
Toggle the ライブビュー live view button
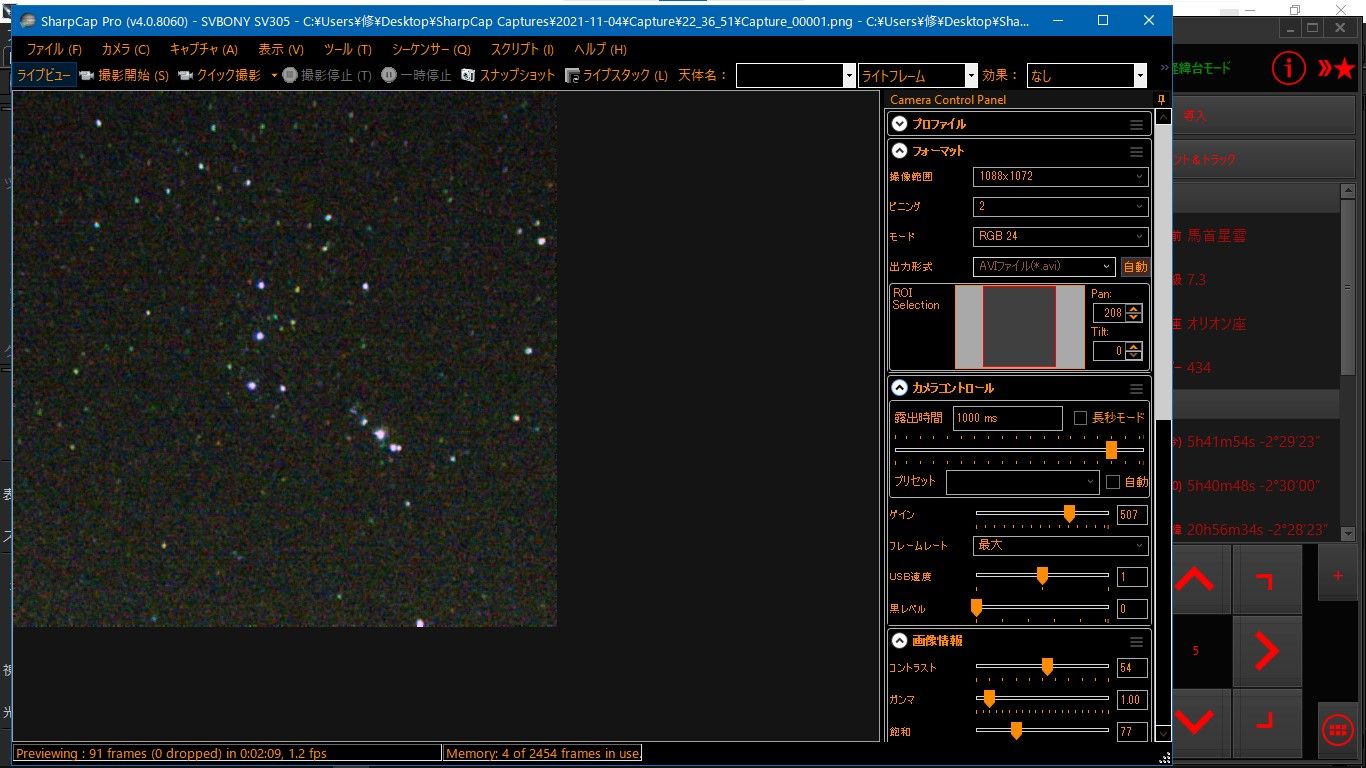click(45, 76)
